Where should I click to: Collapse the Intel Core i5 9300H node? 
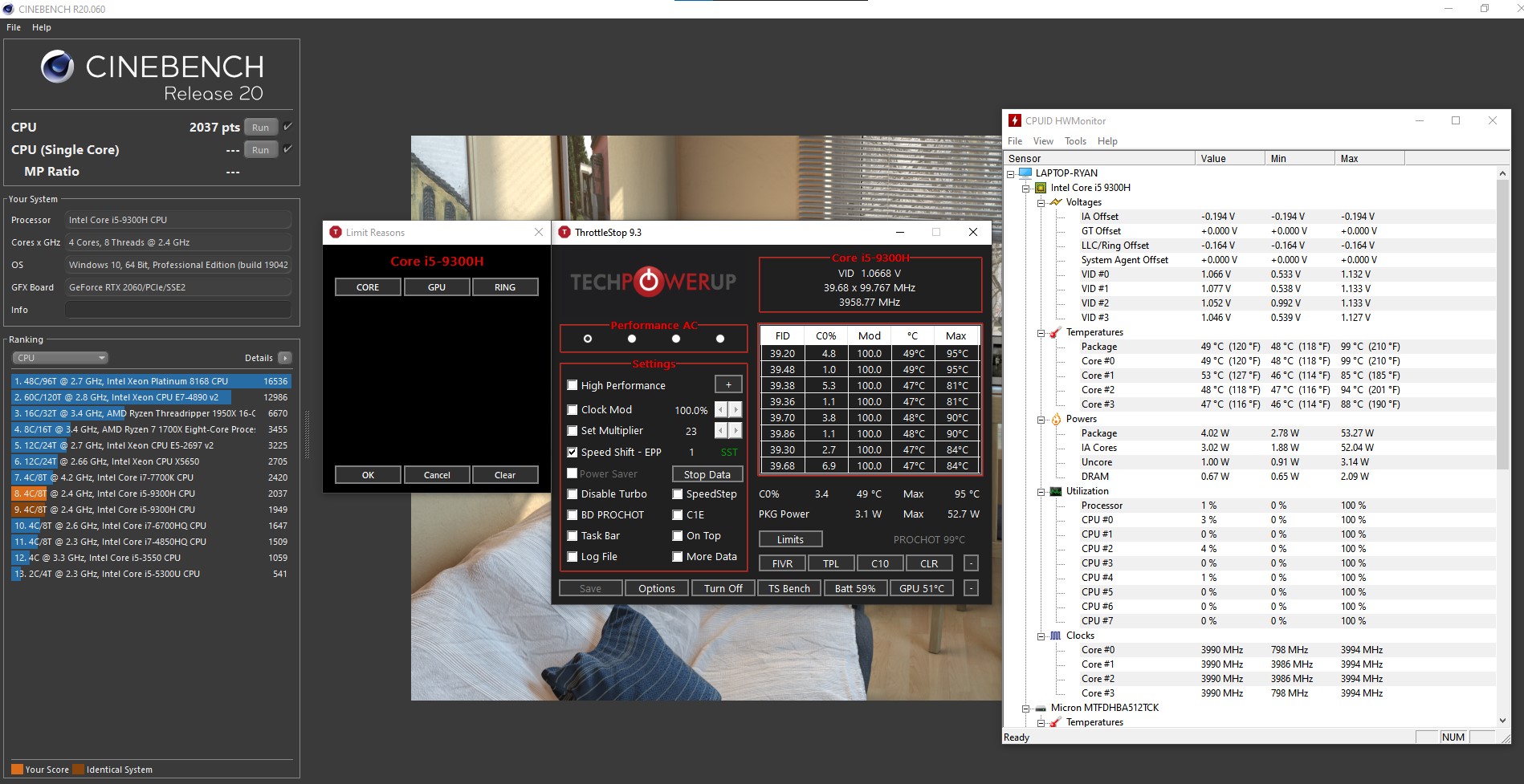(x=1025, y=188)
